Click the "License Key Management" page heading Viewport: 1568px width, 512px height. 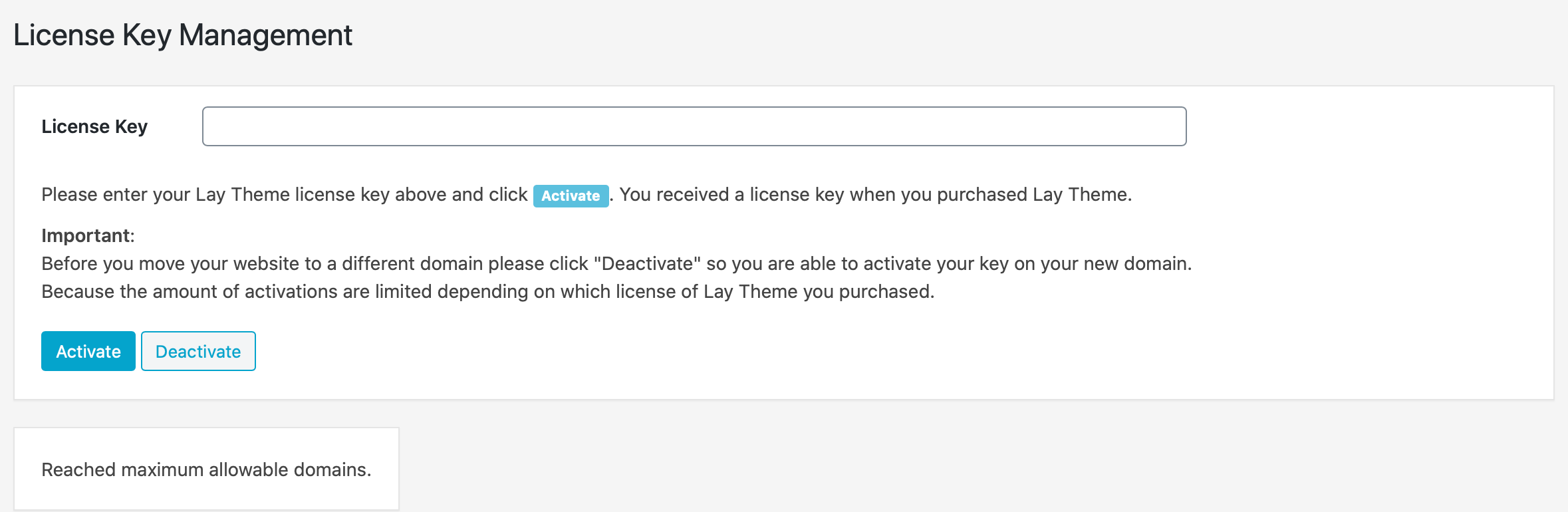click(183, 35)
